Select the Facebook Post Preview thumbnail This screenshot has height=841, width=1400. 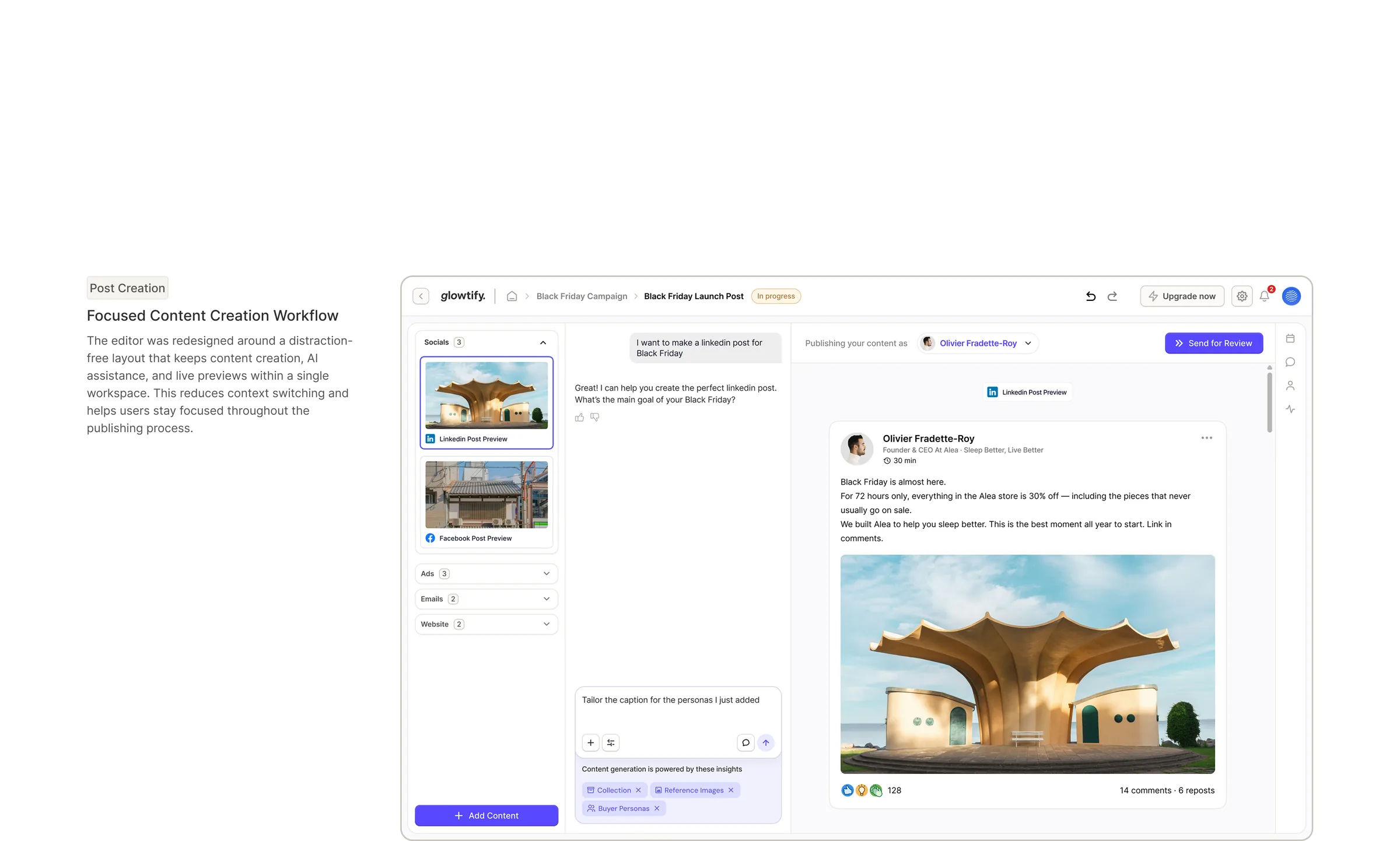(x=486, y=502)
